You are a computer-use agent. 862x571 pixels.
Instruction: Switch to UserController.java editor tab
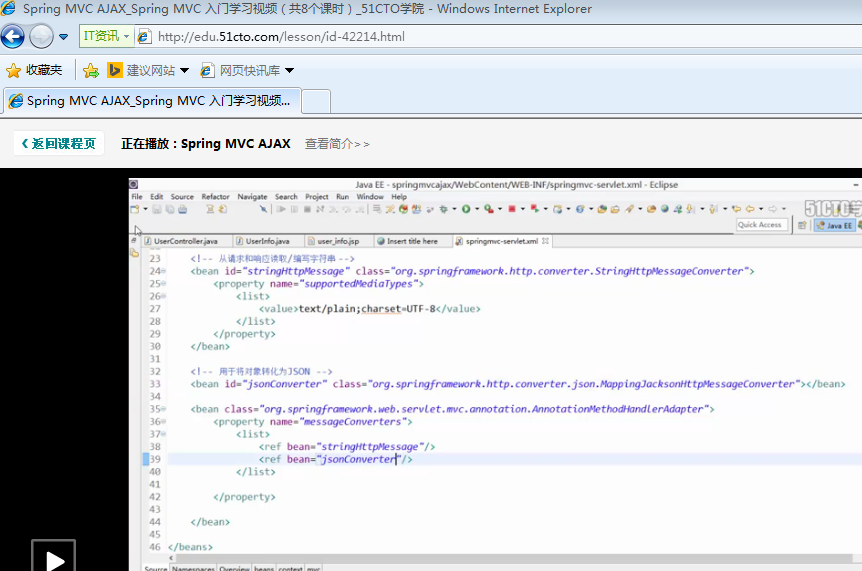coord(185,241)
